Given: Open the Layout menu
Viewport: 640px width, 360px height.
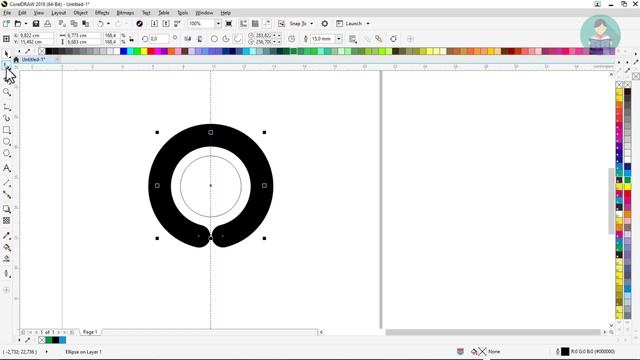Looking at the screenshot, I should tap(58, 13).
